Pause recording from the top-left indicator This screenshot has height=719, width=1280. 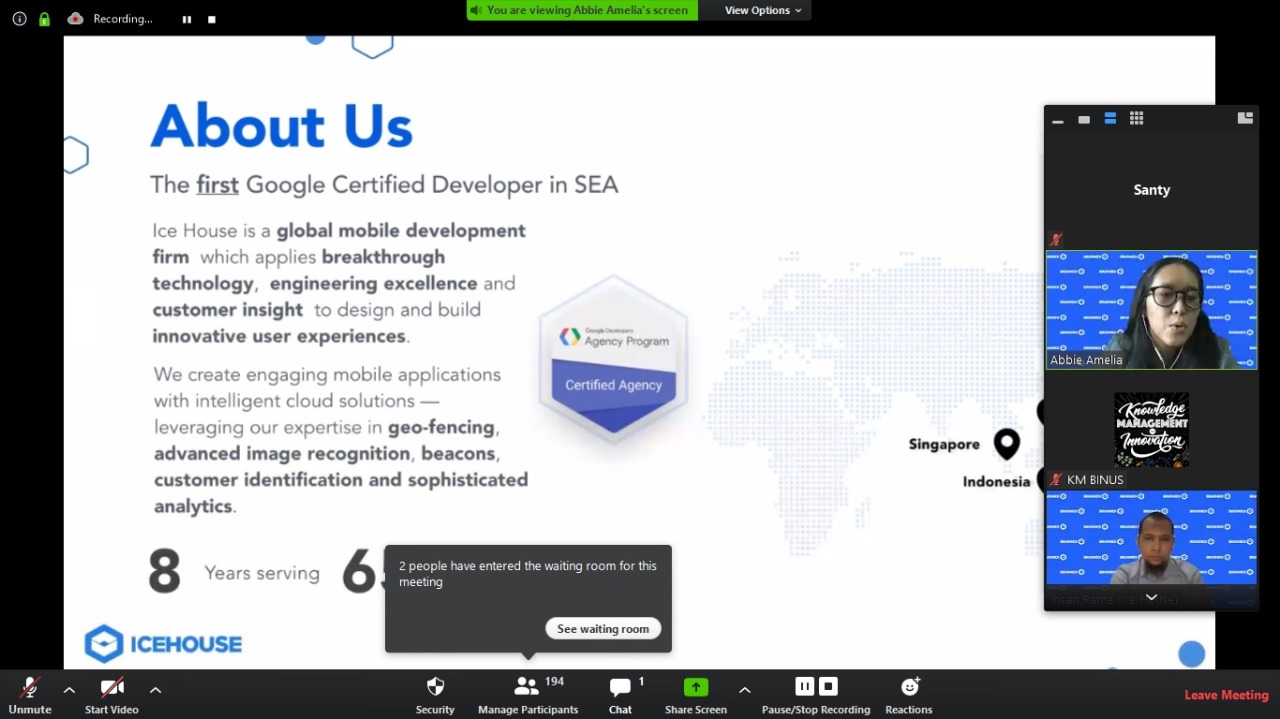pyautogui.click(x=187, y=19)
